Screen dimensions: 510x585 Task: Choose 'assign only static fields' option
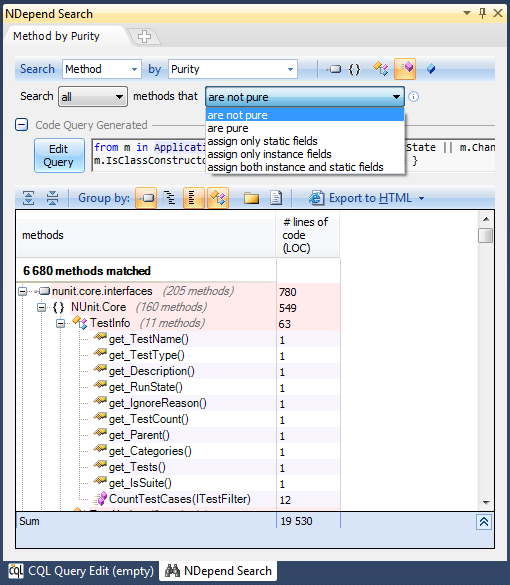(x=305, y=141)
